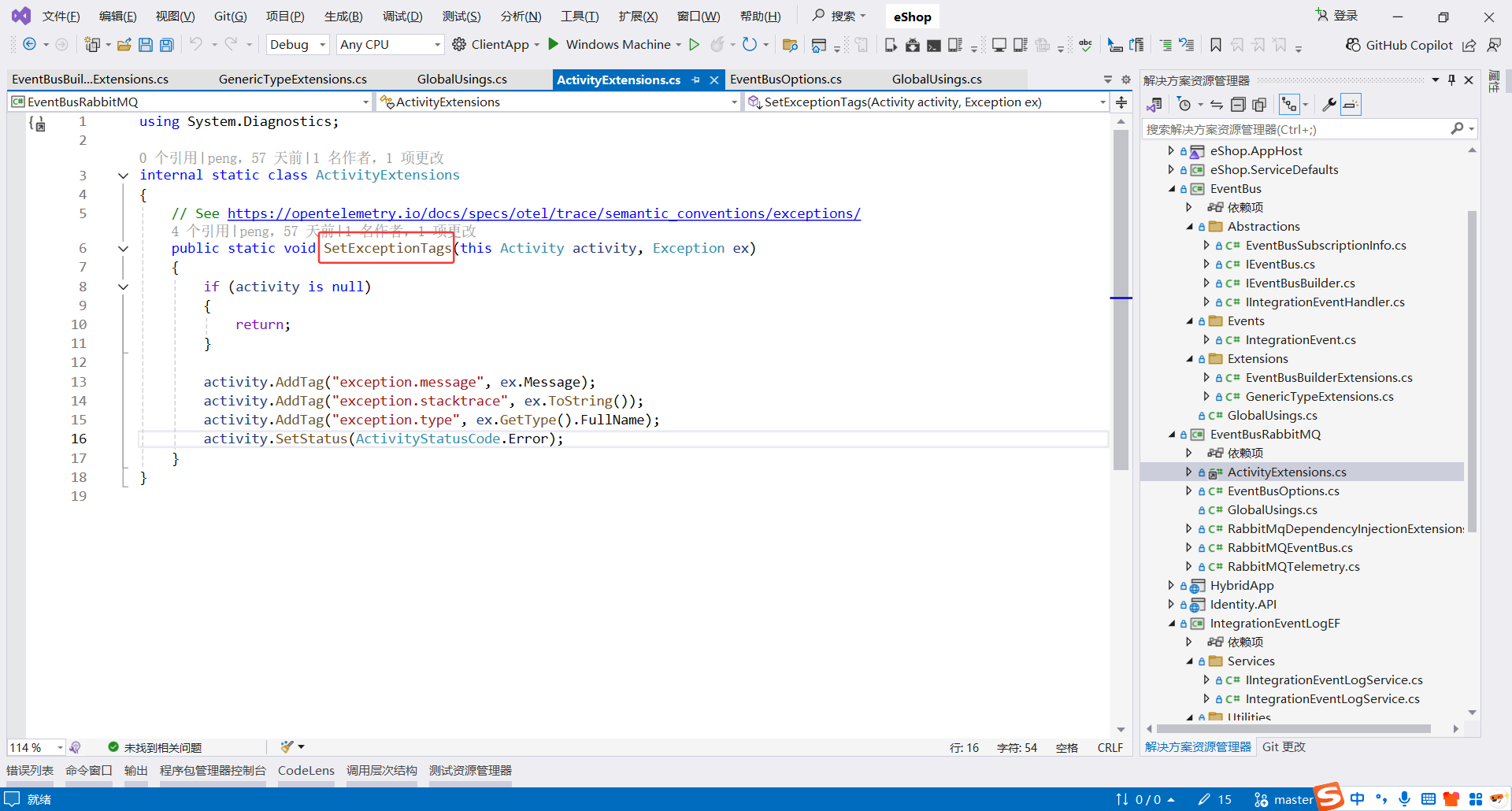
Task: Click the CodeLens bottom panel tab
Action: (x=306, y=770)
